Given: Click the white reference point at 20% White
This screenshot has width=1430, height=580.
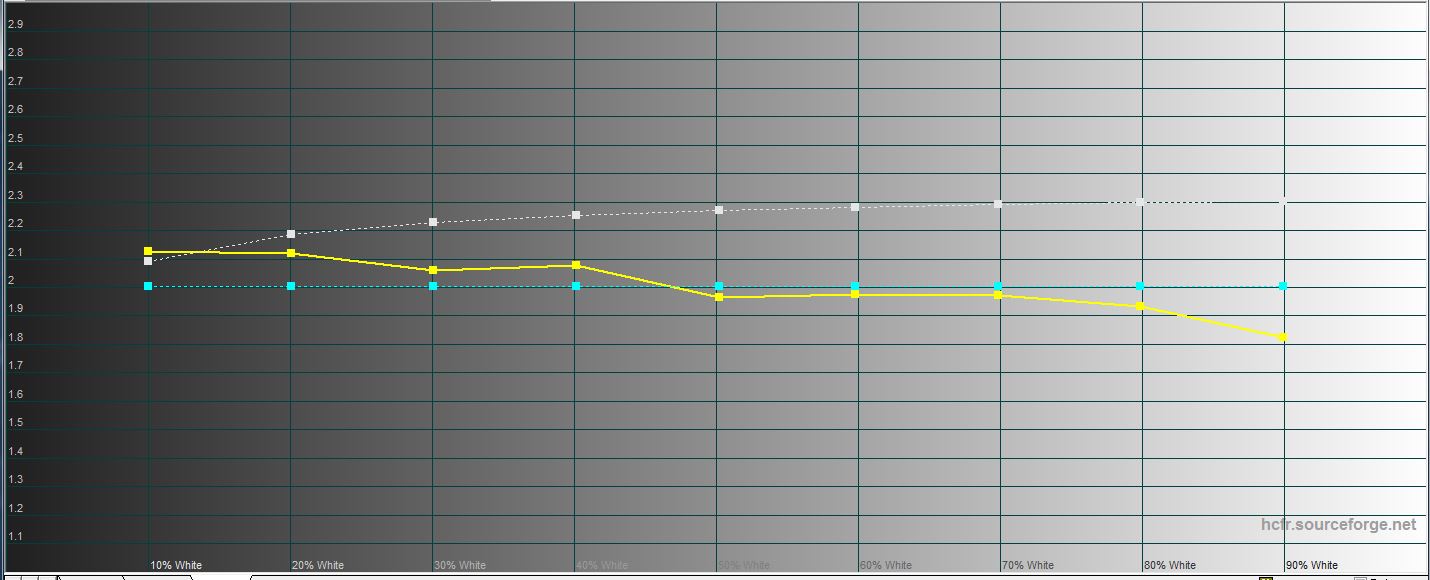Looking at the screenshot, I should [291, 234].
